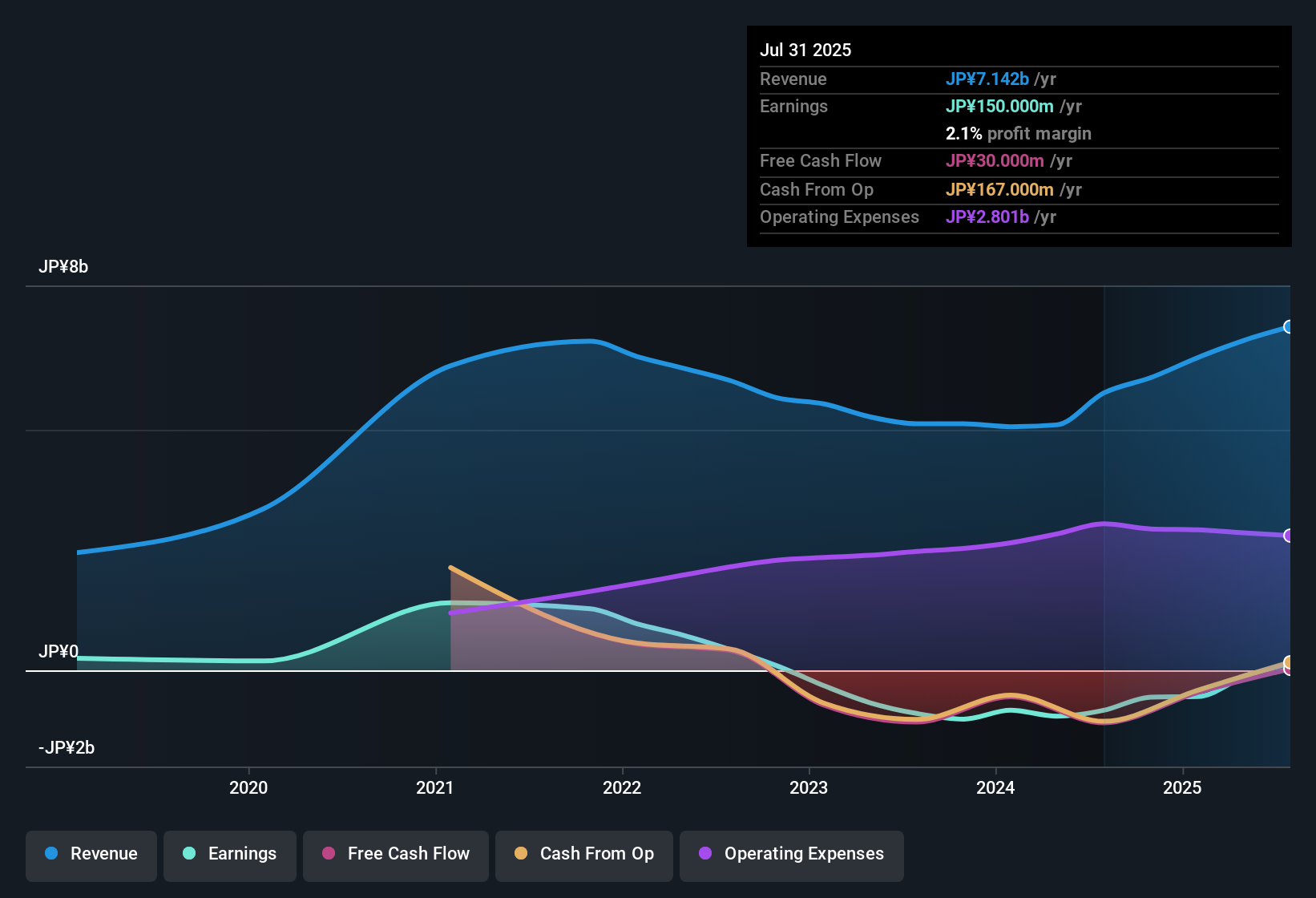
Task: Click the pink Free Cash Flow legend dot
Action: tap(328, 854)
